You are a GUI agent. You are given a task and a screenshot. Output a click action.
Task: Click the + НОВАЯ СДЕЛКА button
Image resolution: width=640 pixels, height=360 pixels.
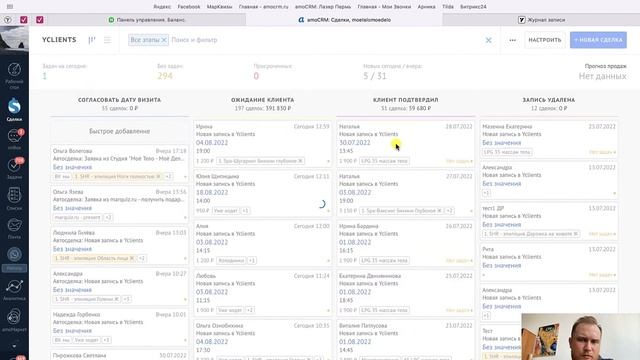[x=598, y=40]
